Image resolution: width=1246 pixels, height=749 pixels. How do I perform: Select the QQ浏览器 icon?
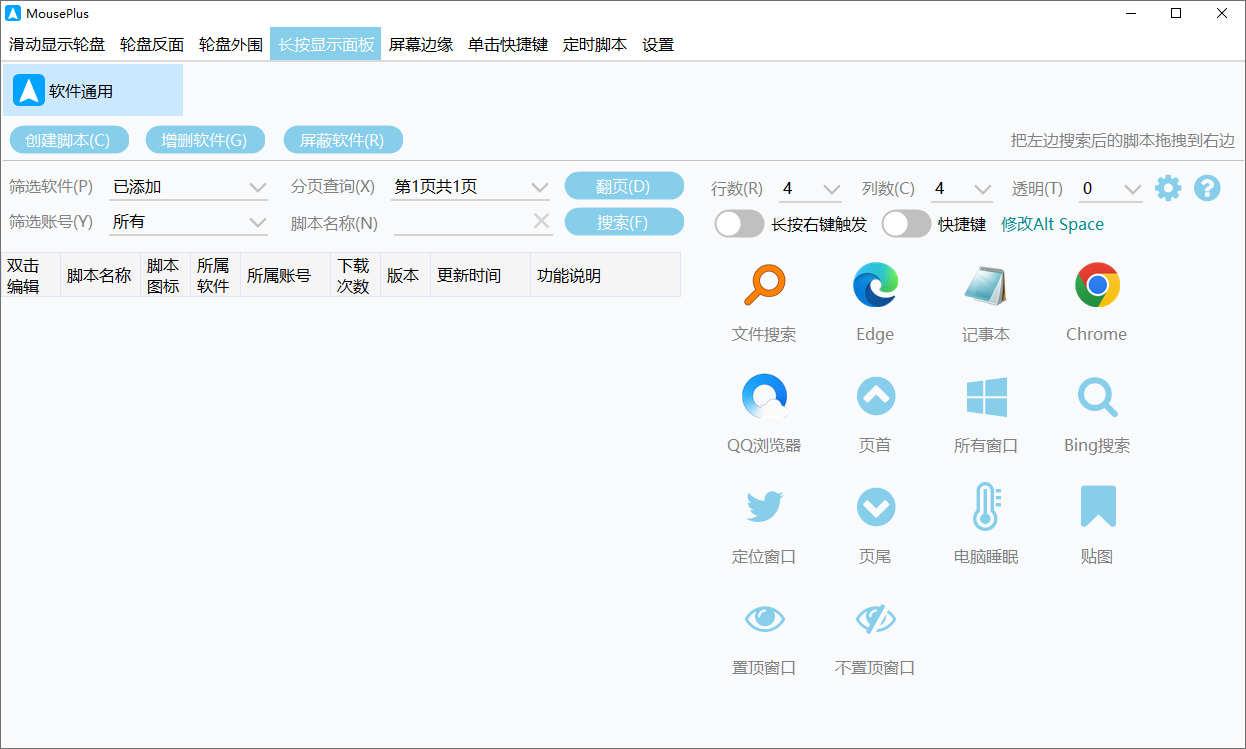tap(764, 395)
